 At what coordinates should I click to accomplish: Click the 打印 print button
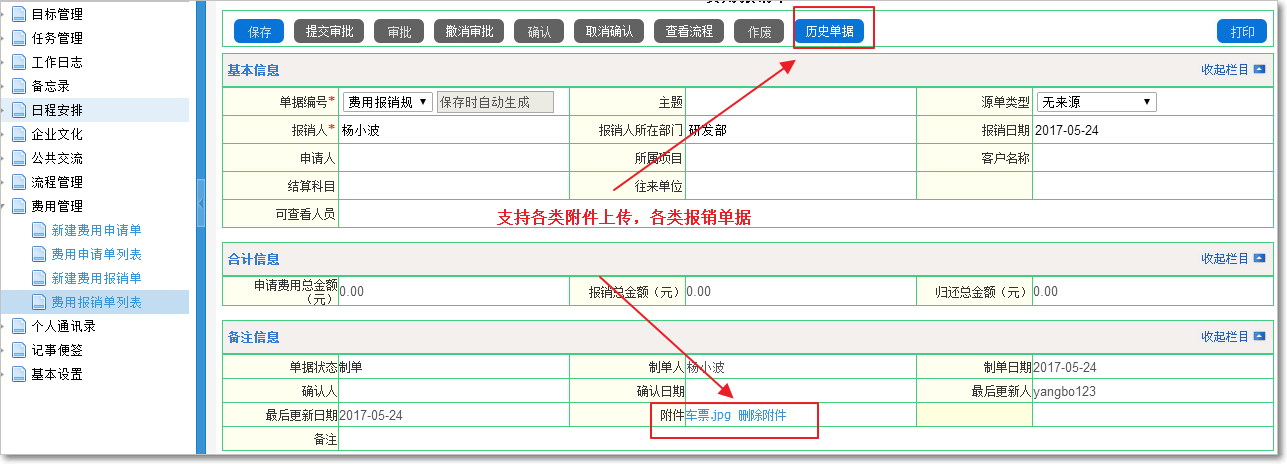[x=1242, y=31]
